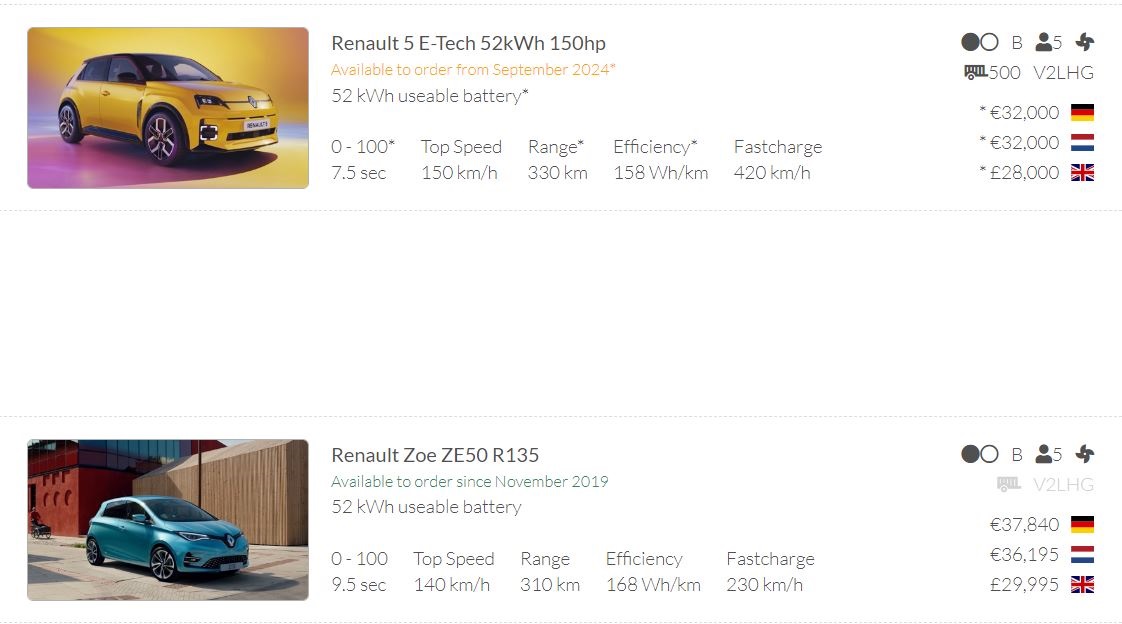Click the Renault Zoe drive type icon

coord(979,454)
